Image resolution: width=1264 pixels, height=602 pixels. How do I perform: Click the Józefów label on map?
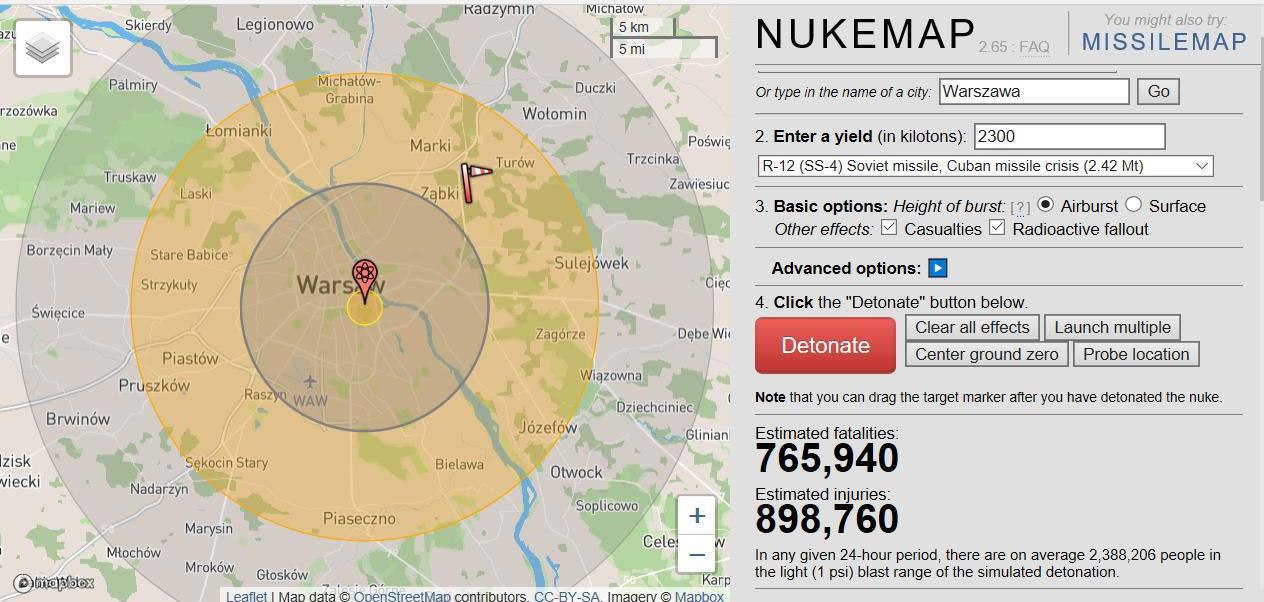[548, 427]
